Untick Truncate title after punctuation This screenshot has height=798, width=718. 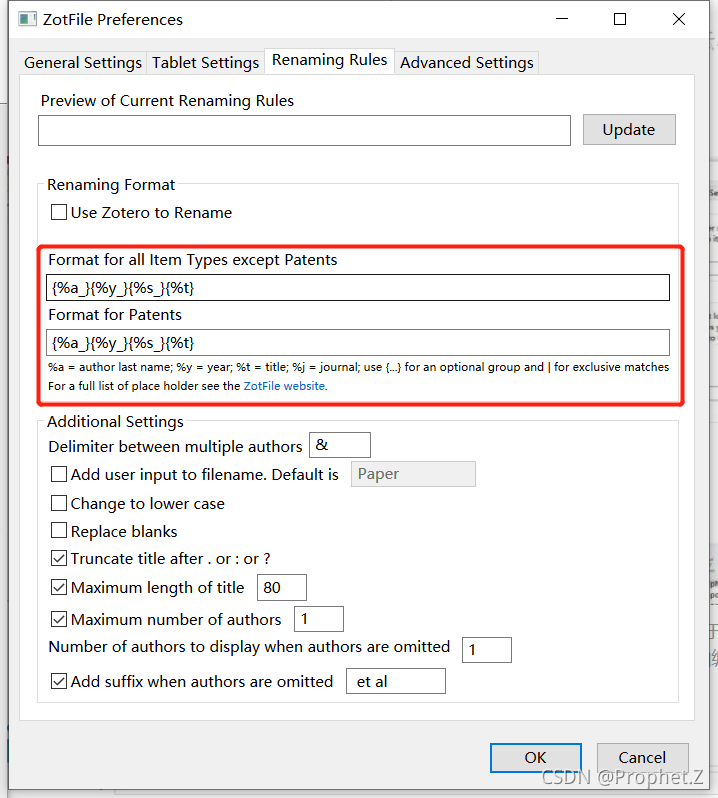[x=59, y=558]
